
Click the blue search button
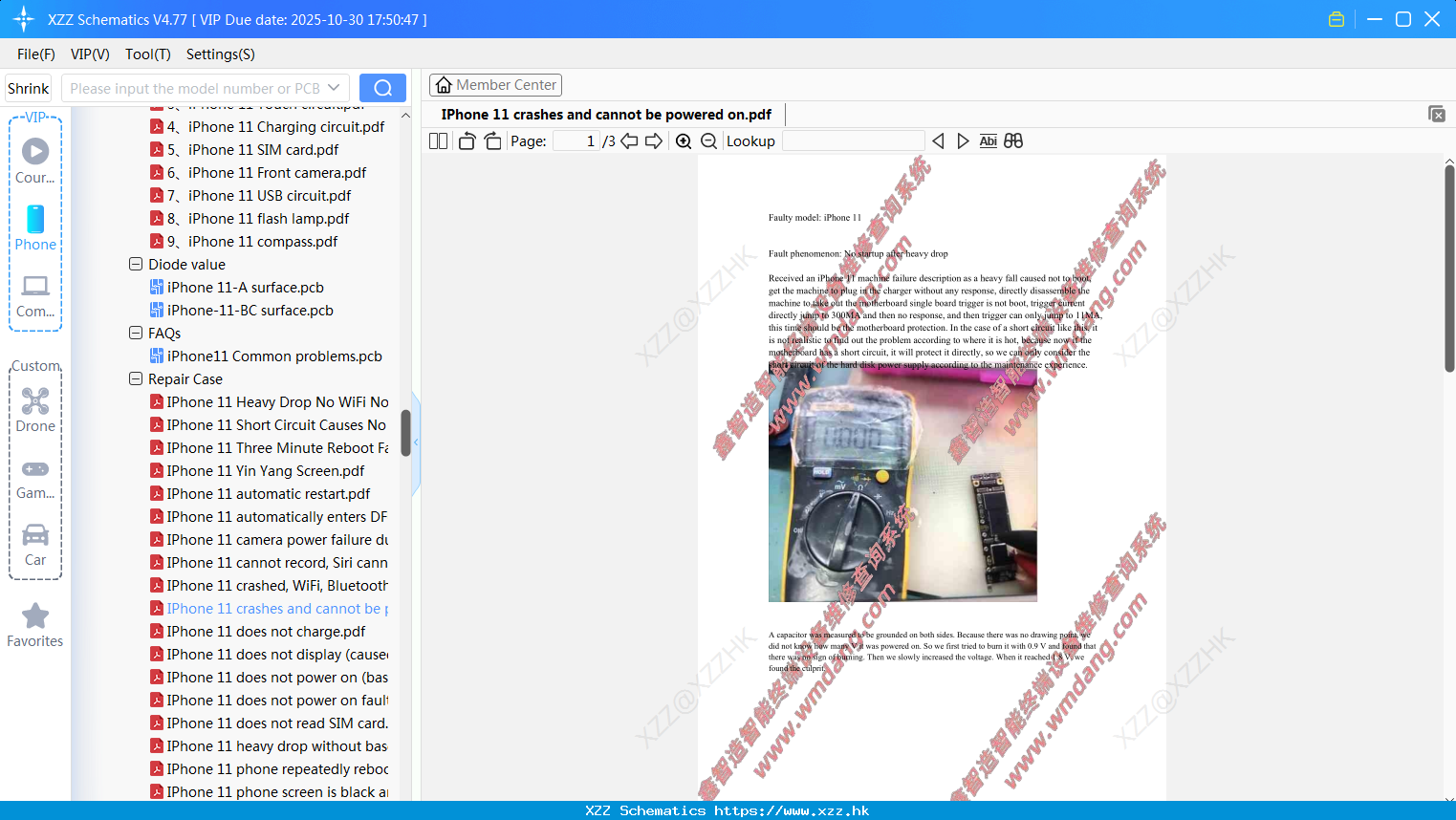(382, 88)
